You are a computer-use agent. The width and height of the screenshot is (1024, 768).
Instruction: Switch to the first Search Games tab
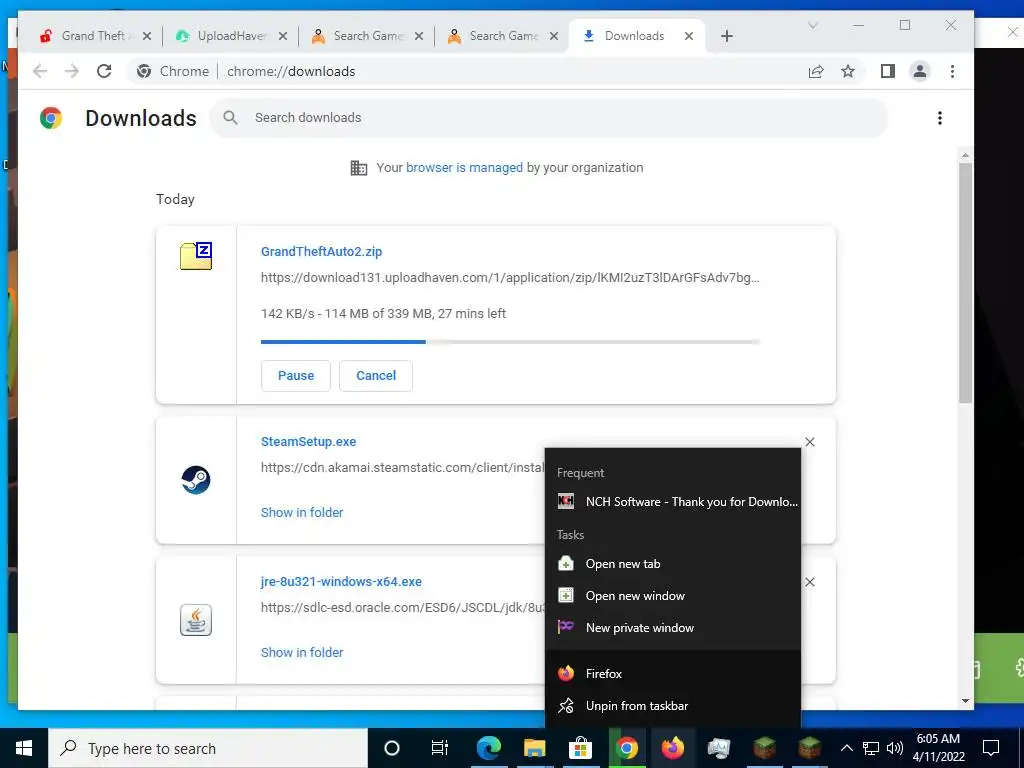click(367, 36)
